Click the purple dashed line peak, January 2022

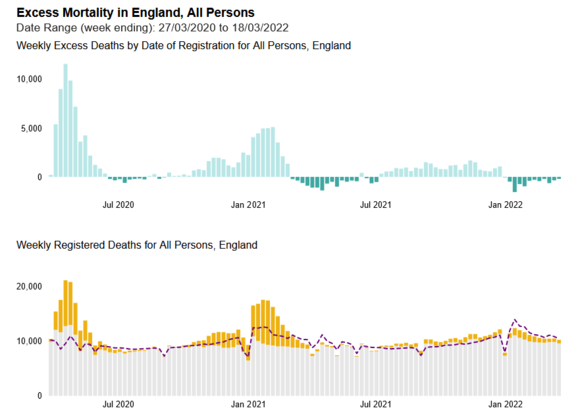(515, 320)
